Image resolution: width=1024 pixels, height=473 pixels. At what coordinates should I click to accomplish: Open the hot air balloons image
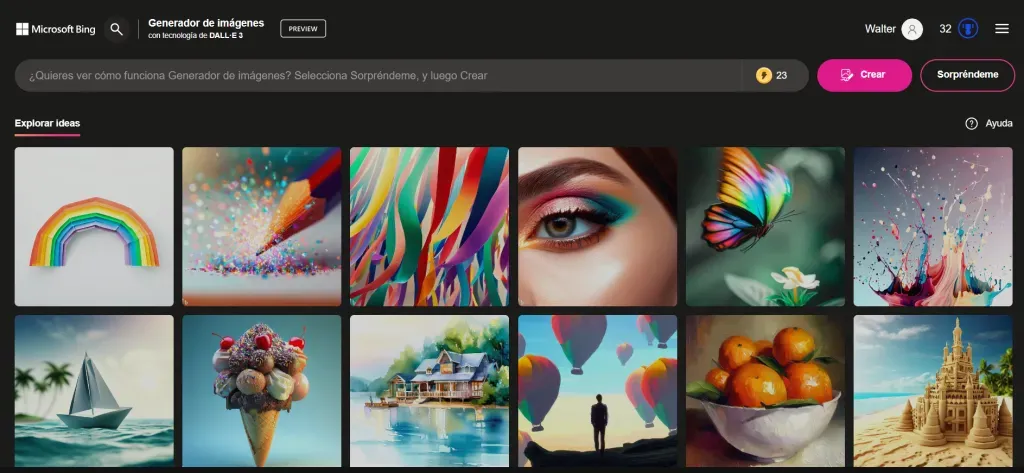point(597,392)
